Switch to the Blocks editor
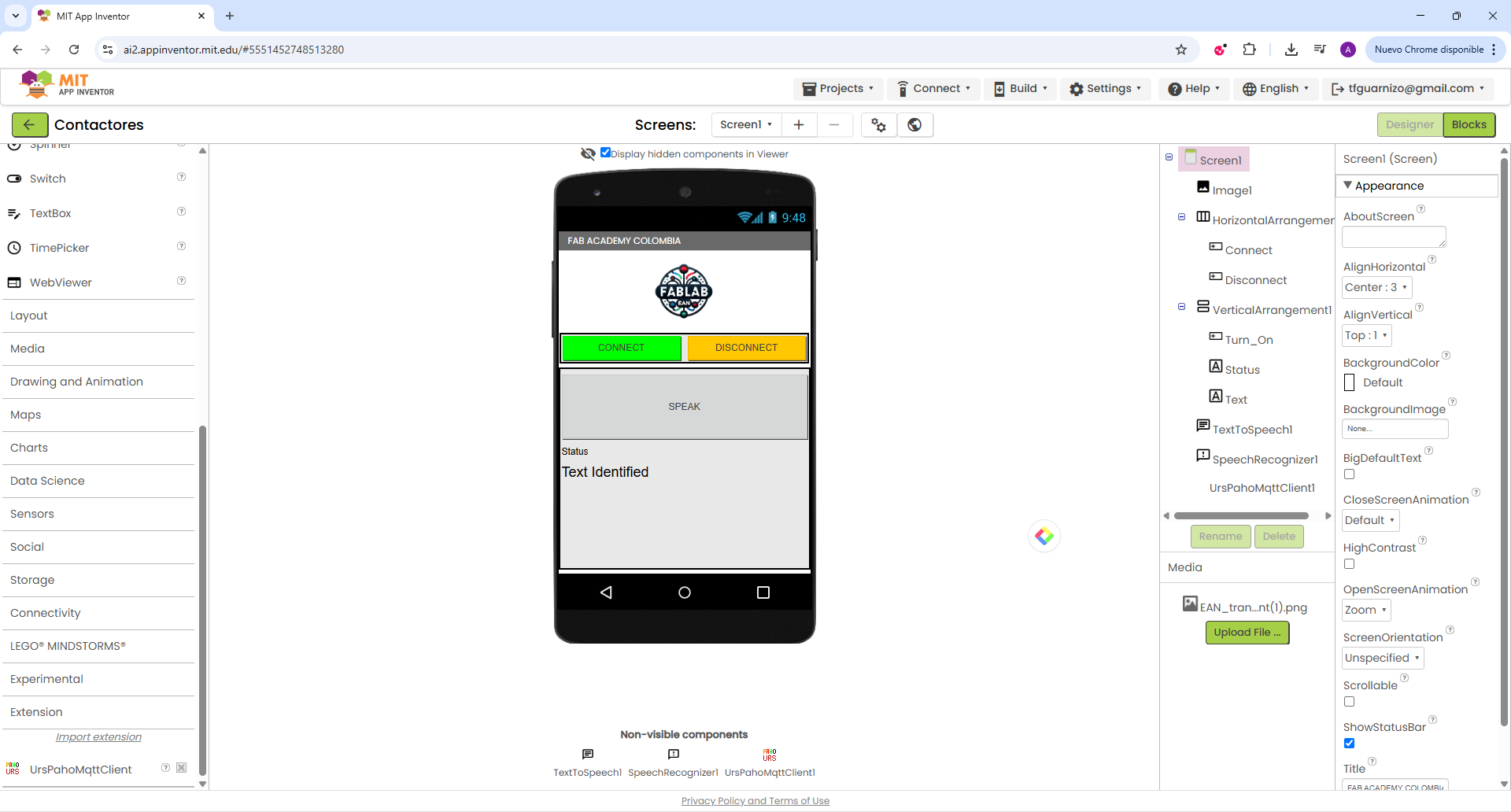 (1469, 124)
